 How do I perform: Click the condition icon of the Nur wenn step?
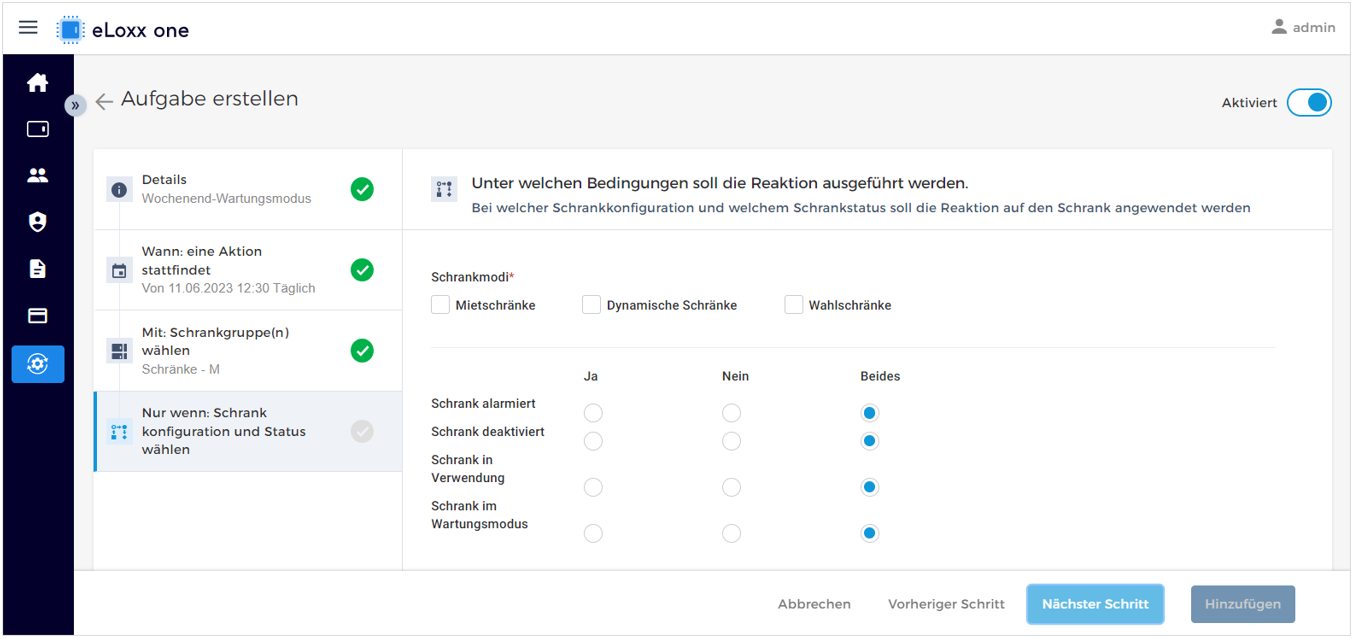coord(120,431)
